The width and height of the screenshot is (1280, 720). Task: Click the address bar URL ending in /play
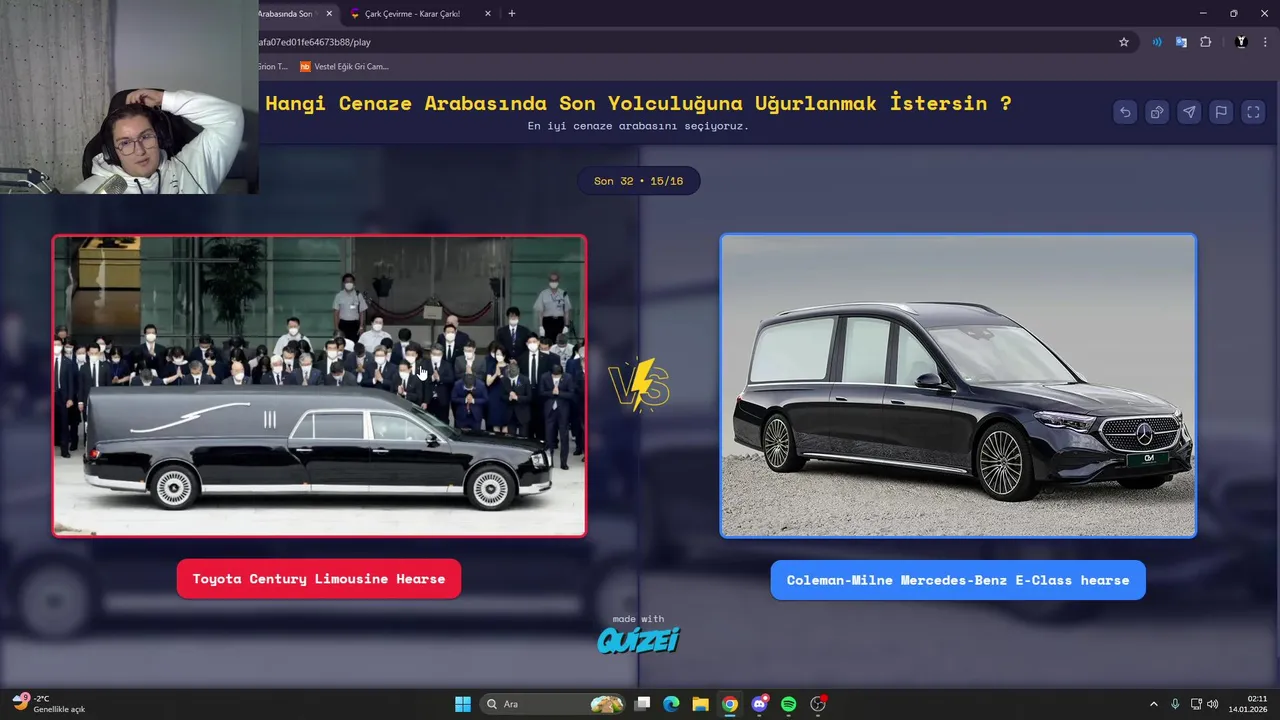(x=314, y=42)
